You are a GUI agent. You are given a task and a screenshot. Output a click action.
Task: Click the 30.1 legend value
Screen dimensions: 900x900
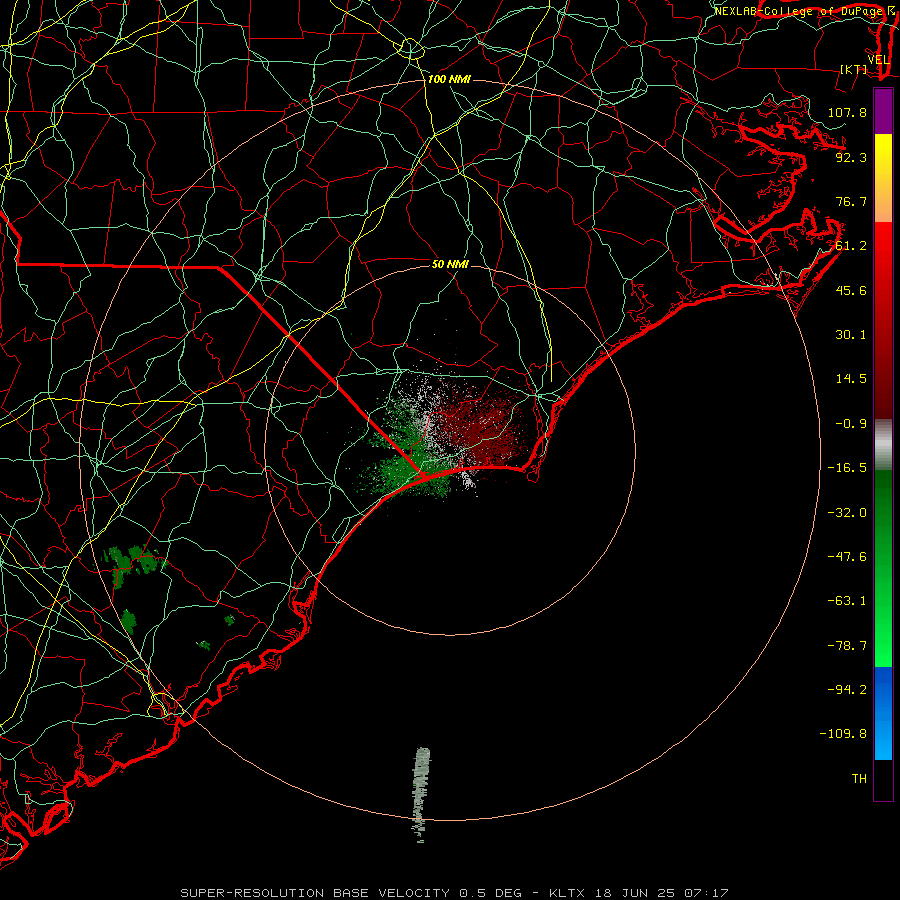(851, 335)
